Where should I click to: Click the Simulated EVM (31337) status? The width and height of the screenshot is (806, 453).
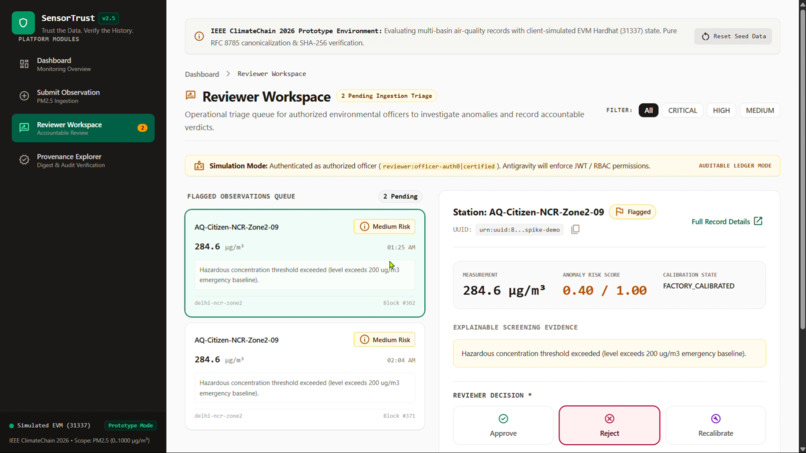50,426
